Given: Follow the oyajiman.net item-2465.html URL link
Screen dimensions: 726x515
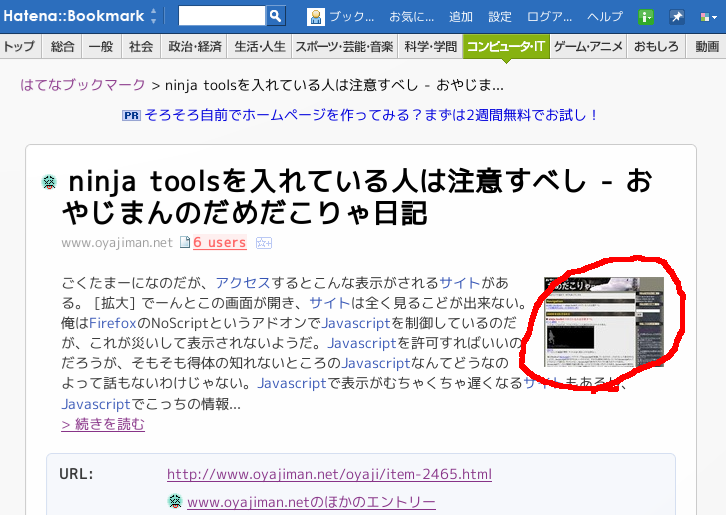Looking at the screenshot, I should click(x=329, y=474).
